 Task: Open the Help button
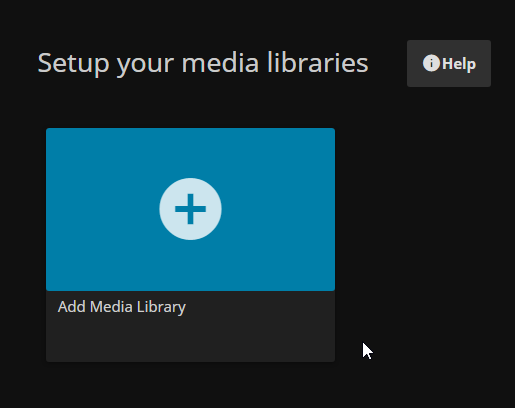[449, 63]
